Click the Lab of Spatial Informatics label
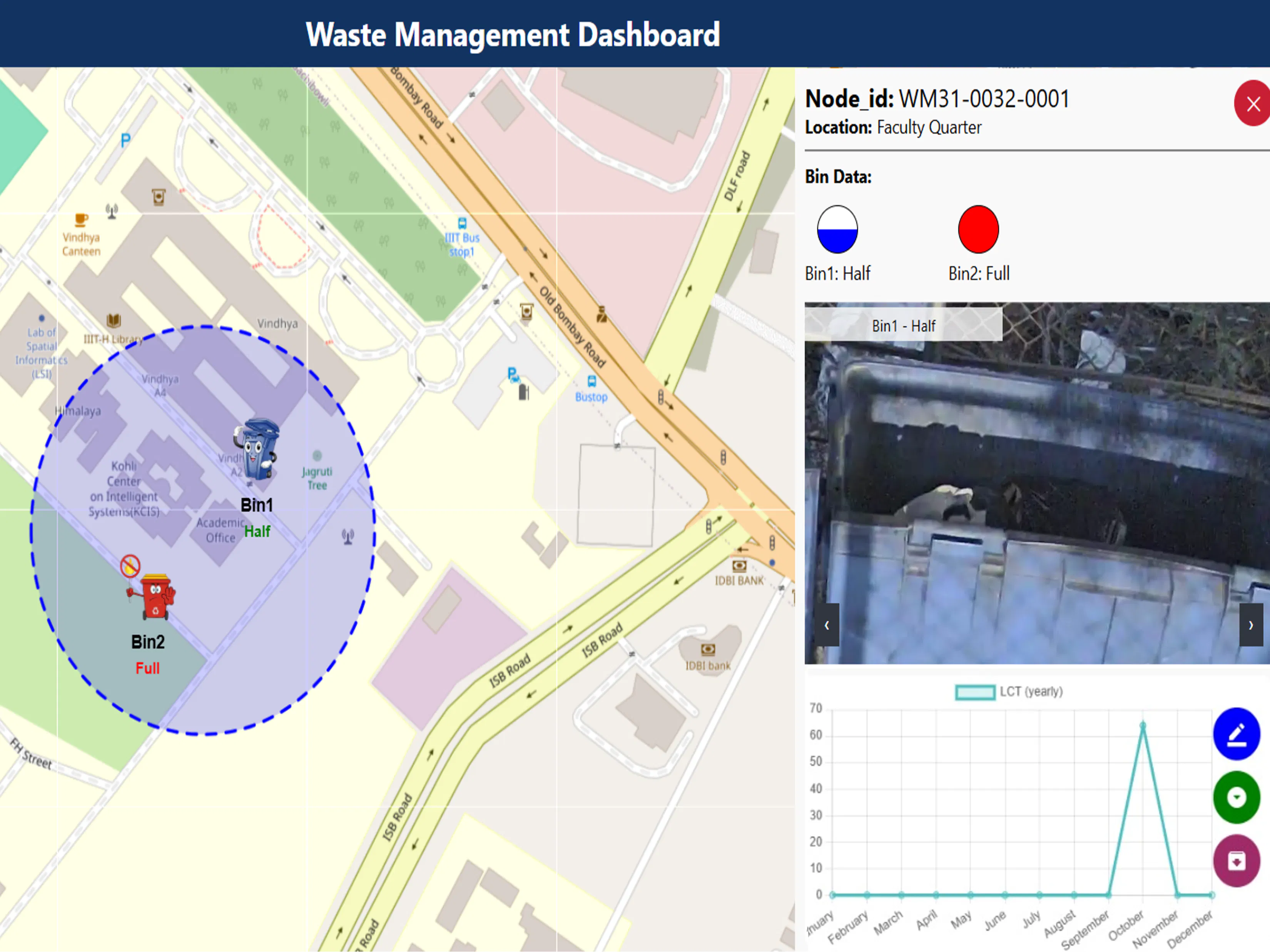 [41, 353]
